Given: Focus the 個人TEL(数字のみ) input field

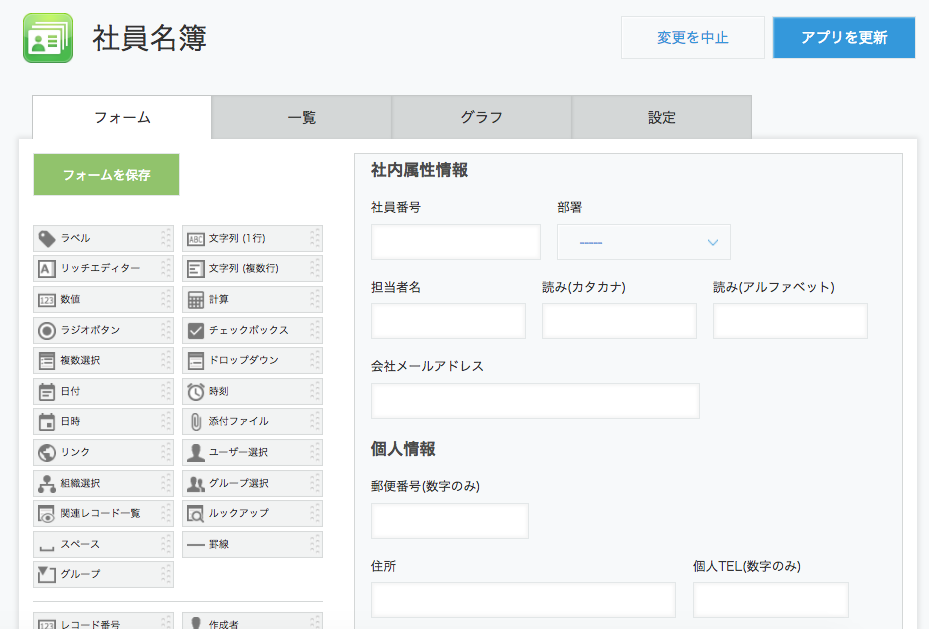Looking at the screenshot, I should pyautogui.click(x=771, y=600).
